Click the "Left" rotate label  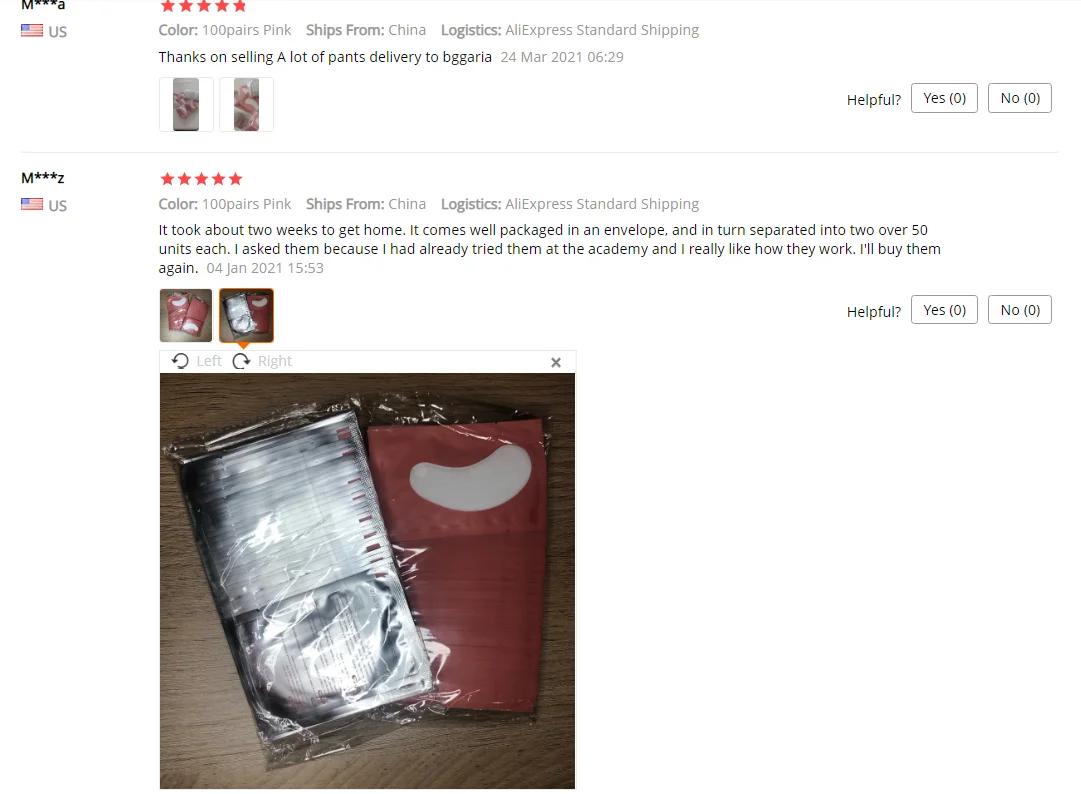[x=208, y=361]
